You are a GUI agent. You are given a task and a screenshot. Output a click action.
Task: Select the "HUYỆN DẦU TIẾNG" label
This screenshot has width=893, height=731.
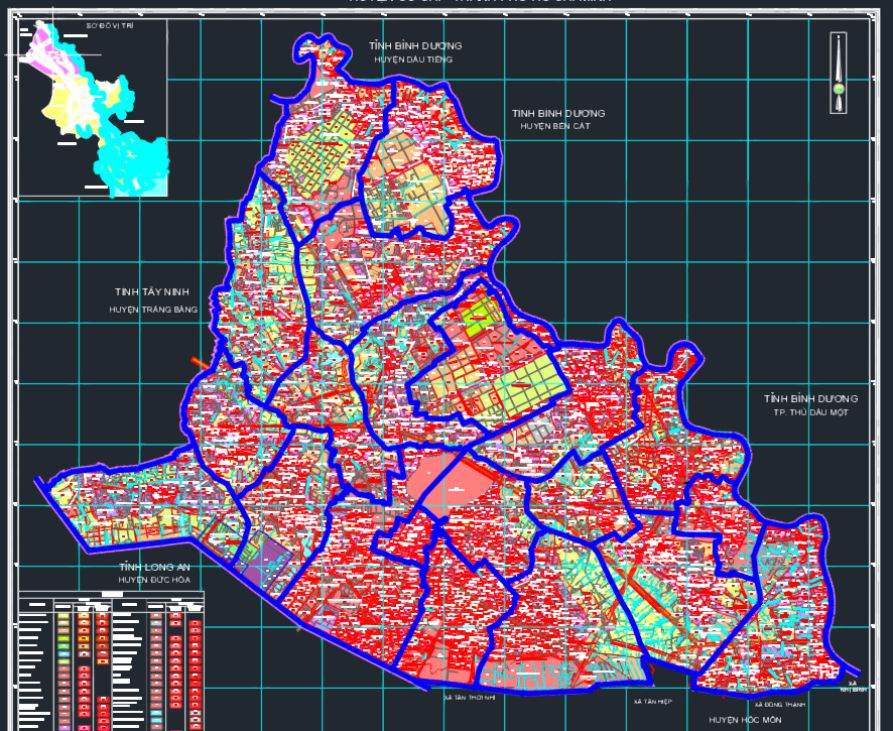[x=413, y=59]
